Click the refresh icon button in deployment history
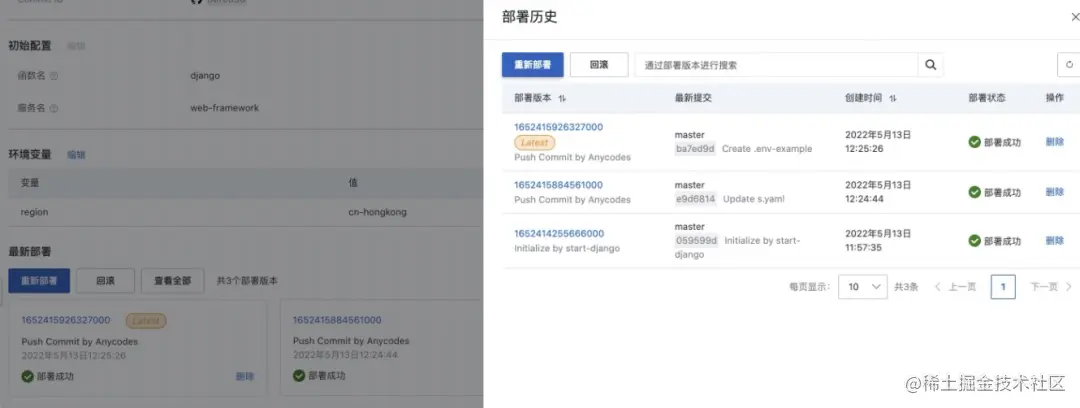Screen dimensions: 1080x408 (x=1069, y=65)
